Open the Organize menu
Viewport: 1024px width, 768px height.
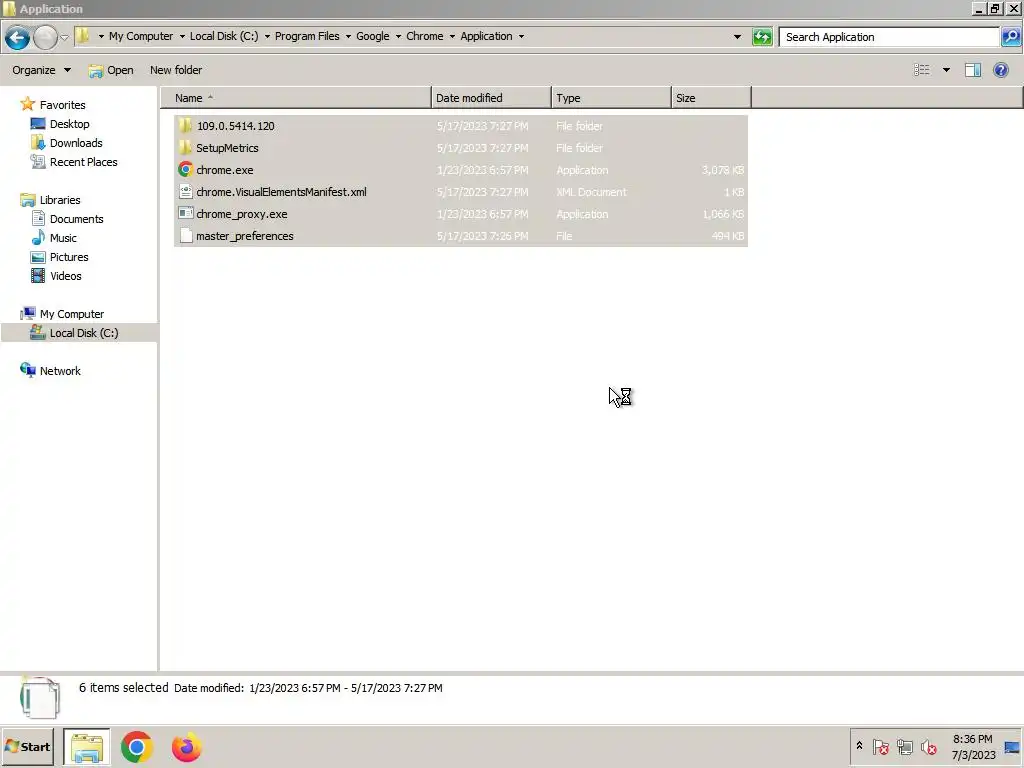click(41, 70)
